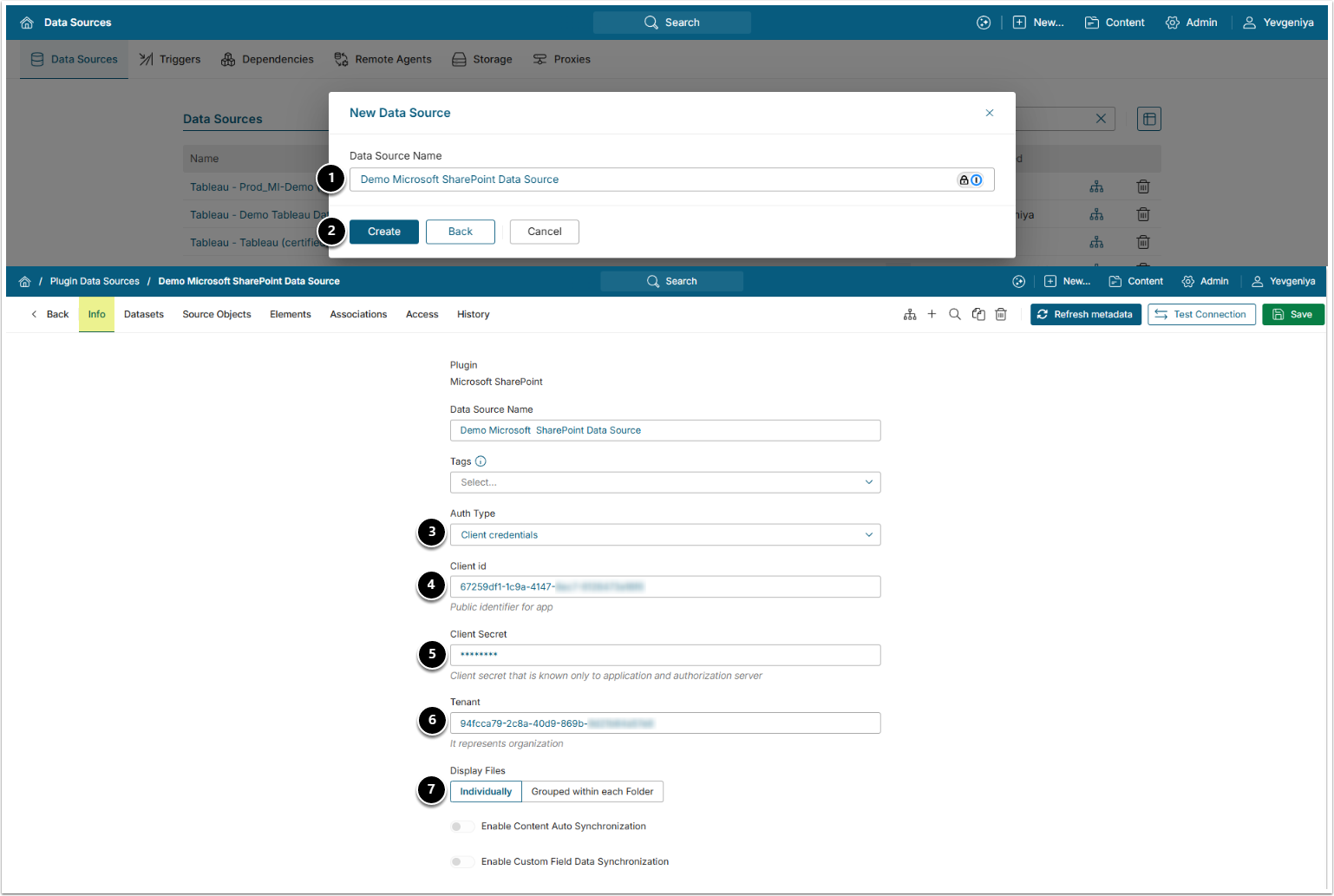Switch to the Proxies tab

coord(562,59)
